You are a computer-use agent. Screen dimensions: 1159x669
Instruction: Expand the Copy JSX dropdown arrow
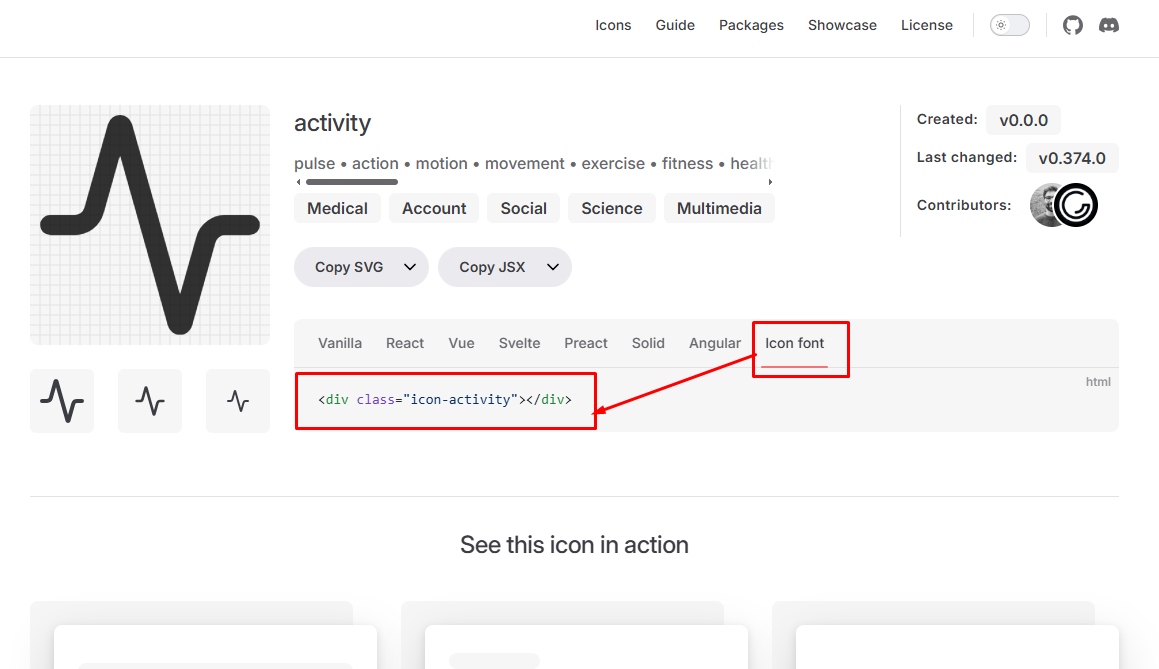tap(553, 267)
